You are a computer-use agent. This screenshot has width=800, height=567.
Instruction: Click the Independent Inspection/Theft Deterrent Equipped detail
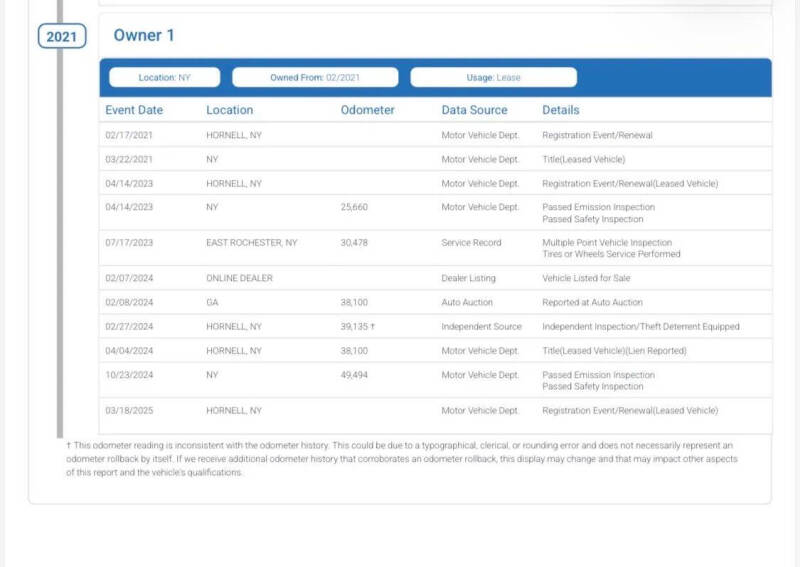[x=640, y=327]
